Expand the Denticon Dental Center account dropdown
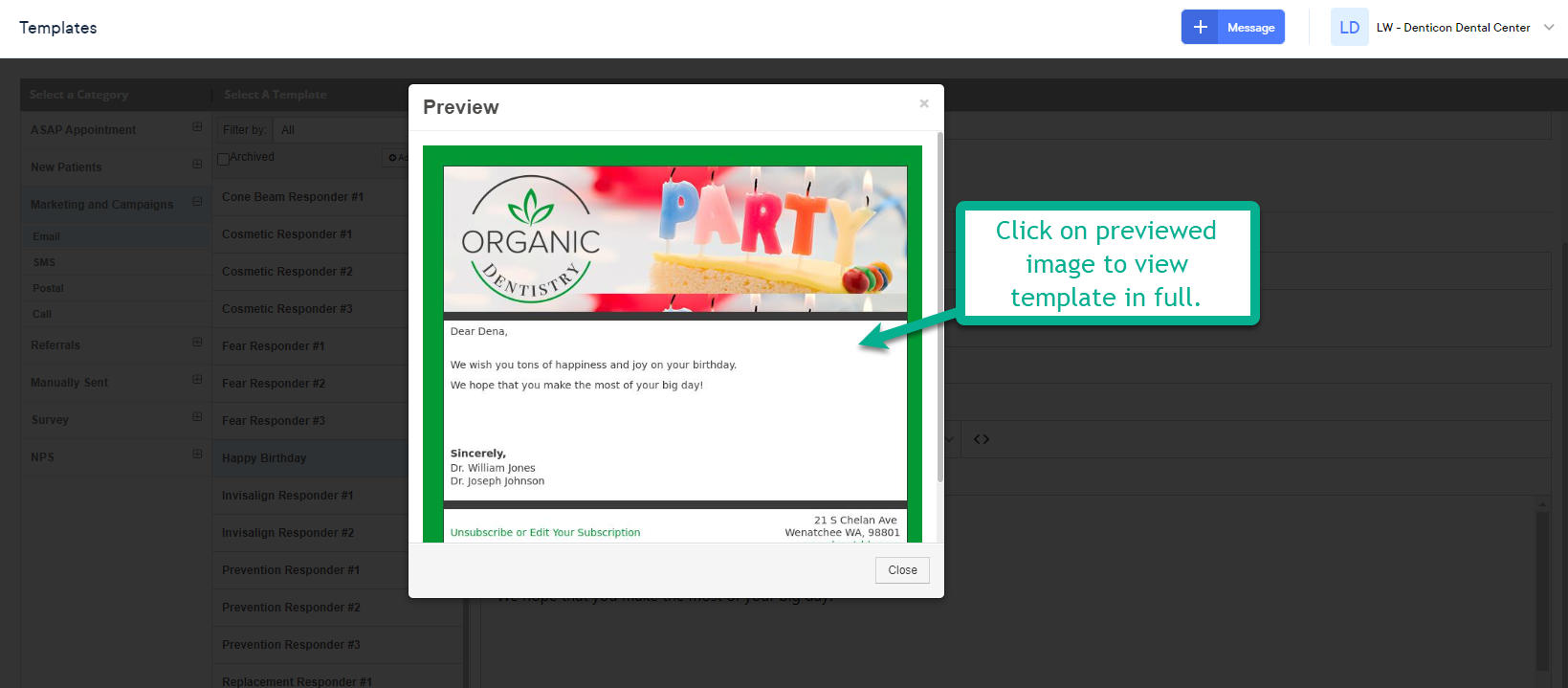Viewport: 1568px width, 688px height. tap(1549, 27)
